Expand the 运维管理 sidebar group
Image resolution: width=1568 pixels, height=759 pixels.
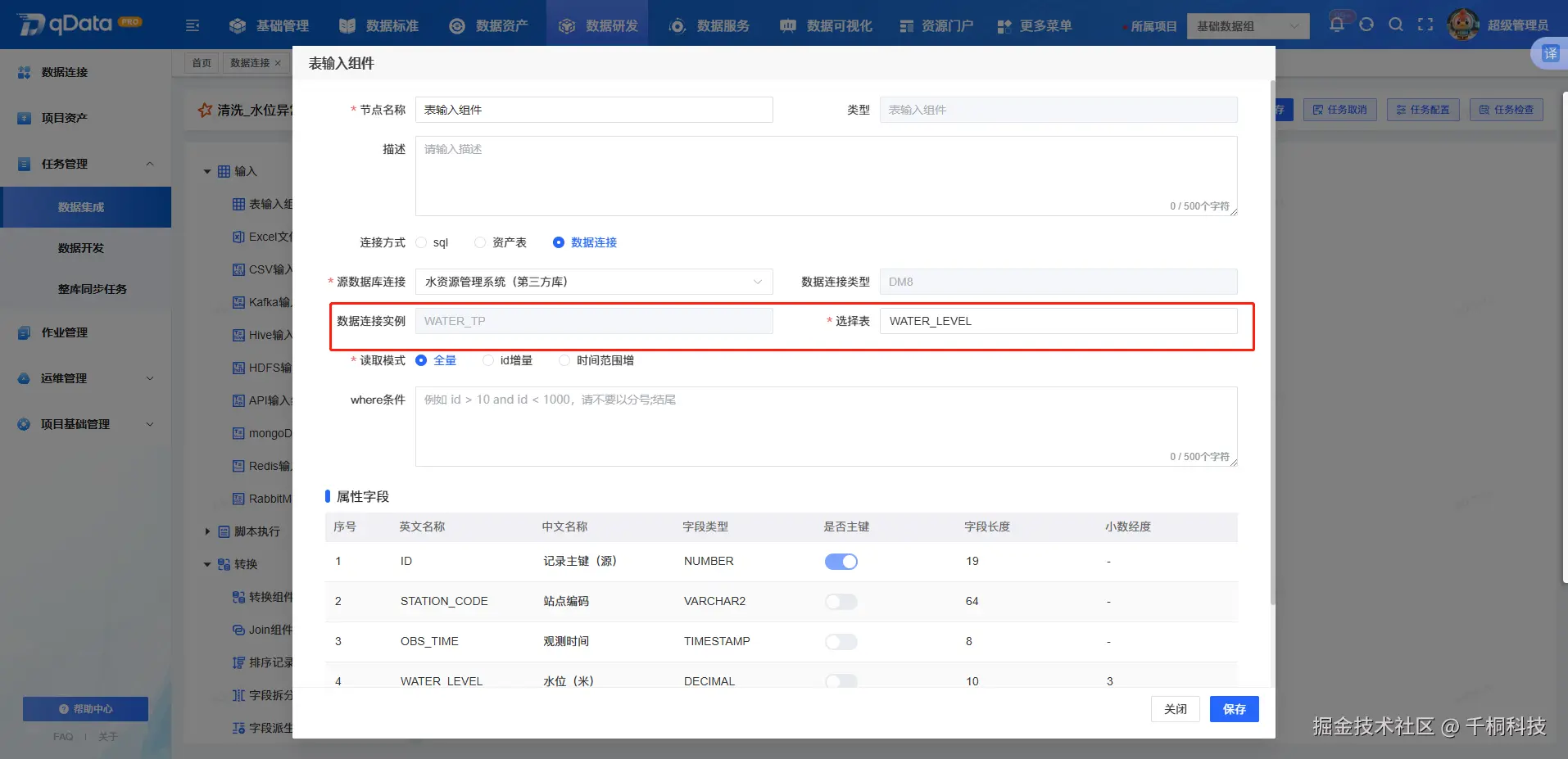[x=150, y=378]
